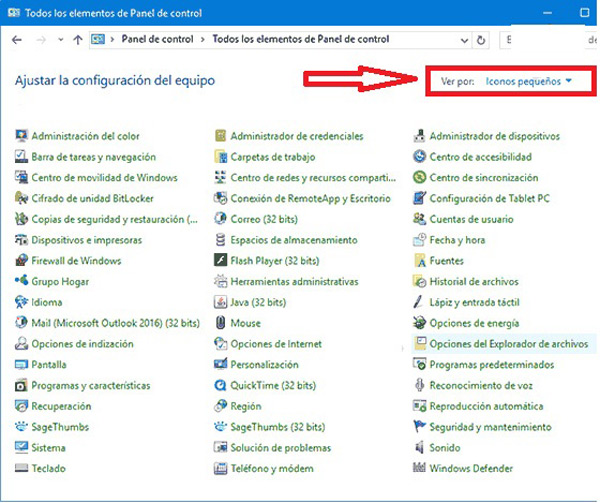The width and height of the screenshot is (600, 503).
Task: Open the Firewall de Windows icon
Action: (21, 260)
